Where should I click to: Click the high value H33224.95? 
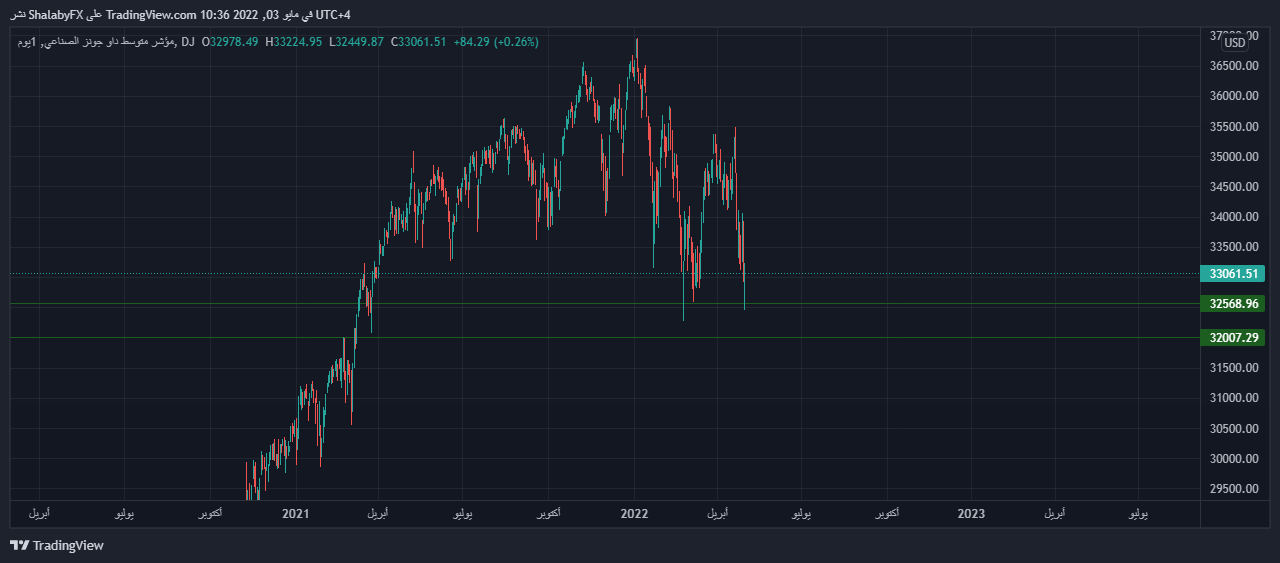(294, 42)
